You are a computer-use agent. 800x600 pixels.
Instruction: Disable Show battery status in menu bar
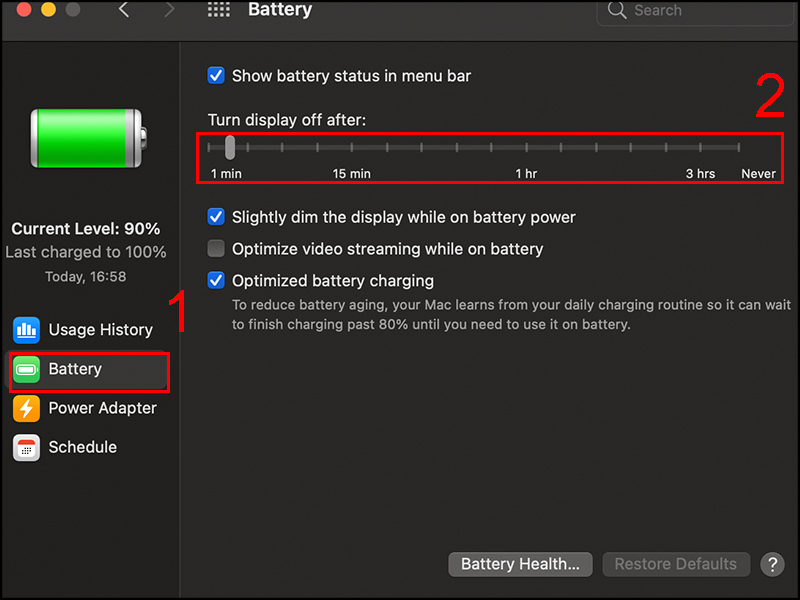tap(216, 75)
